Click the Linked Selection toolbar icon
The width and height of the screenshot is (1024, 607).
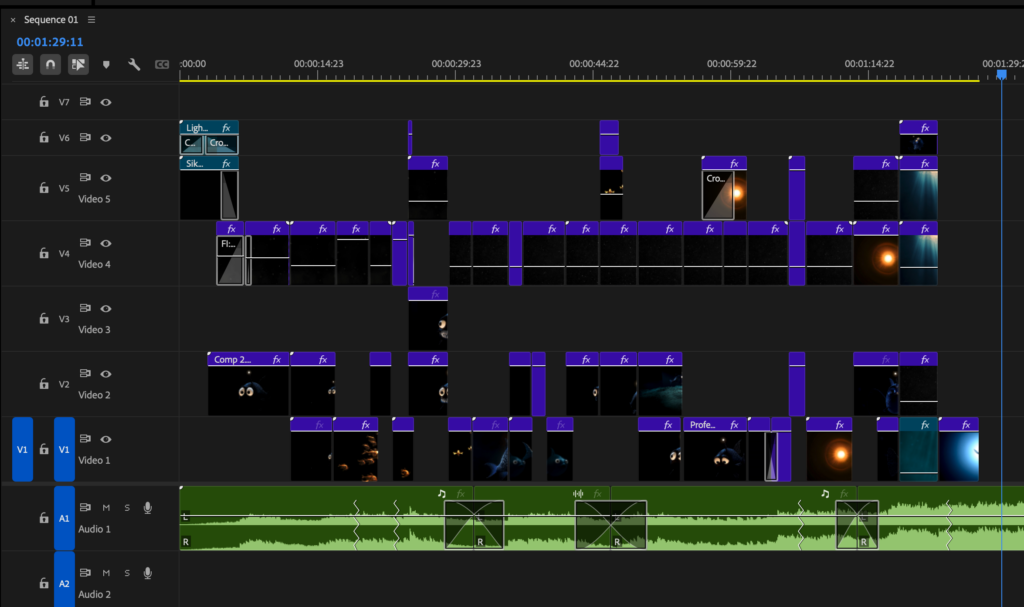(78, 64)
